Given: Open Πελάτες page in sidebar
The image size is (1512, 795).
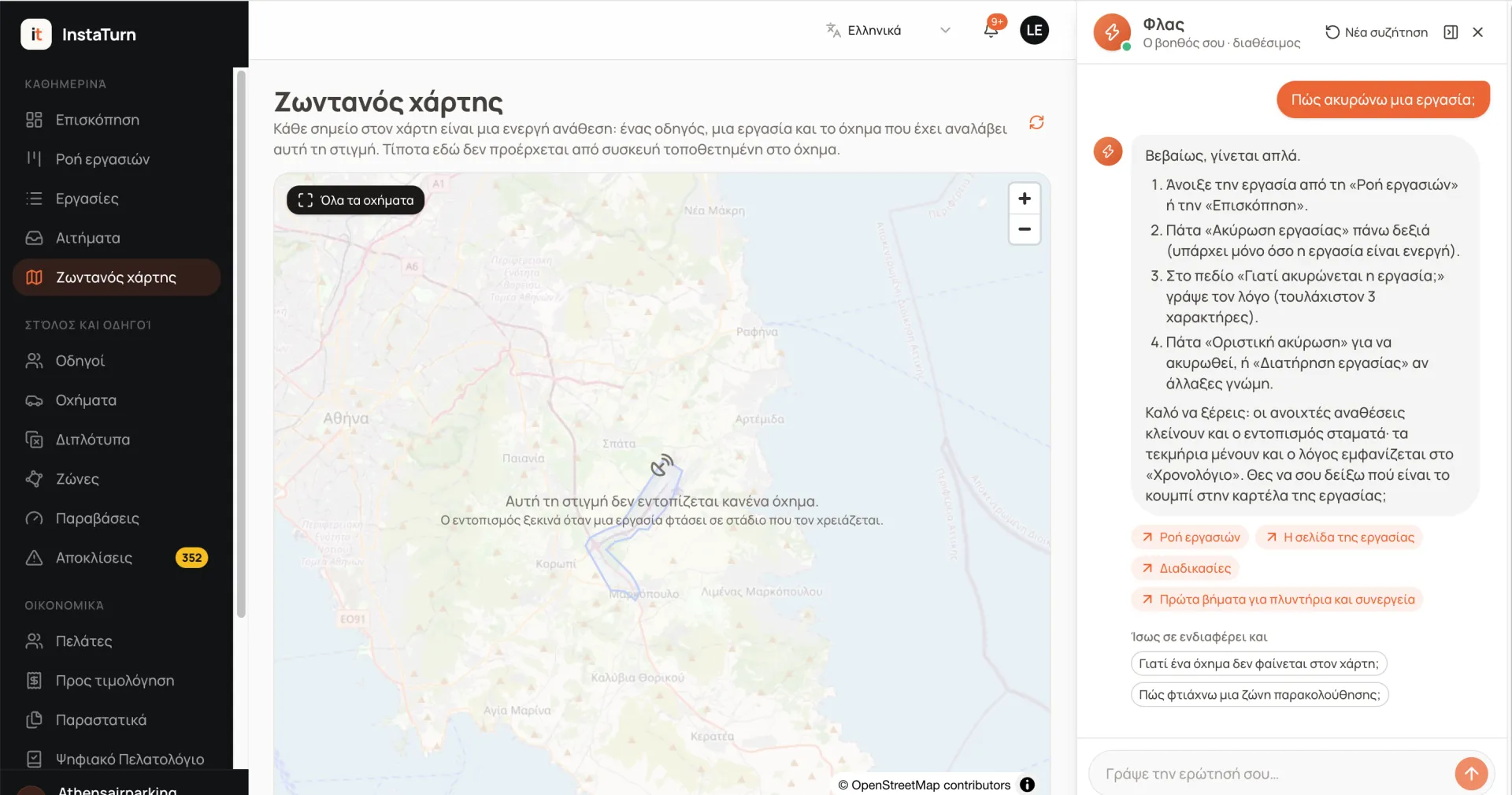Looking at the screenshot, I should coord(117,641).
